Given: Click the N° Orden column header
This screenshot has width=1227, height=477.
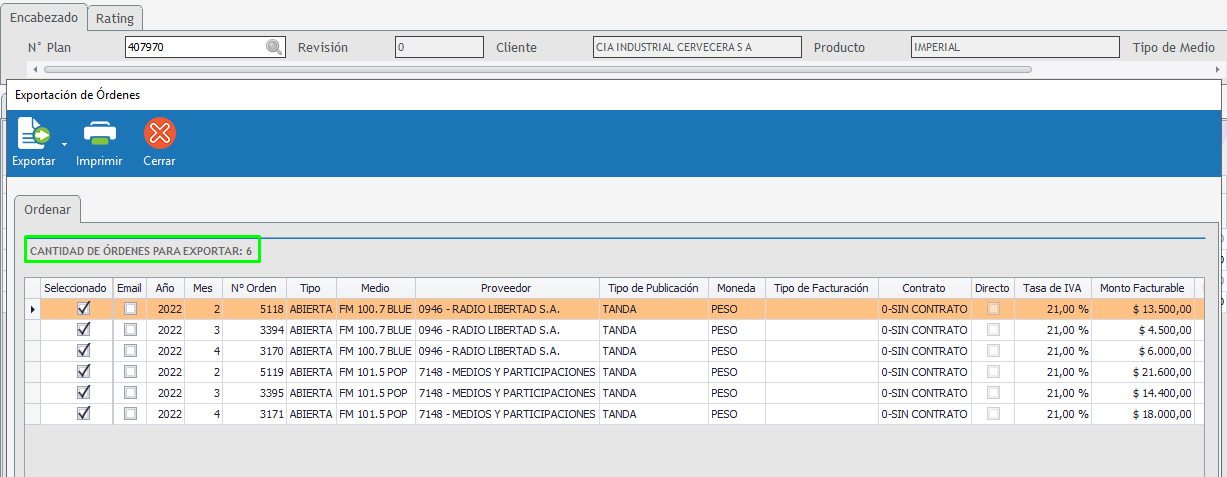Looking at the screenshot, I should [x=254, y=288].
